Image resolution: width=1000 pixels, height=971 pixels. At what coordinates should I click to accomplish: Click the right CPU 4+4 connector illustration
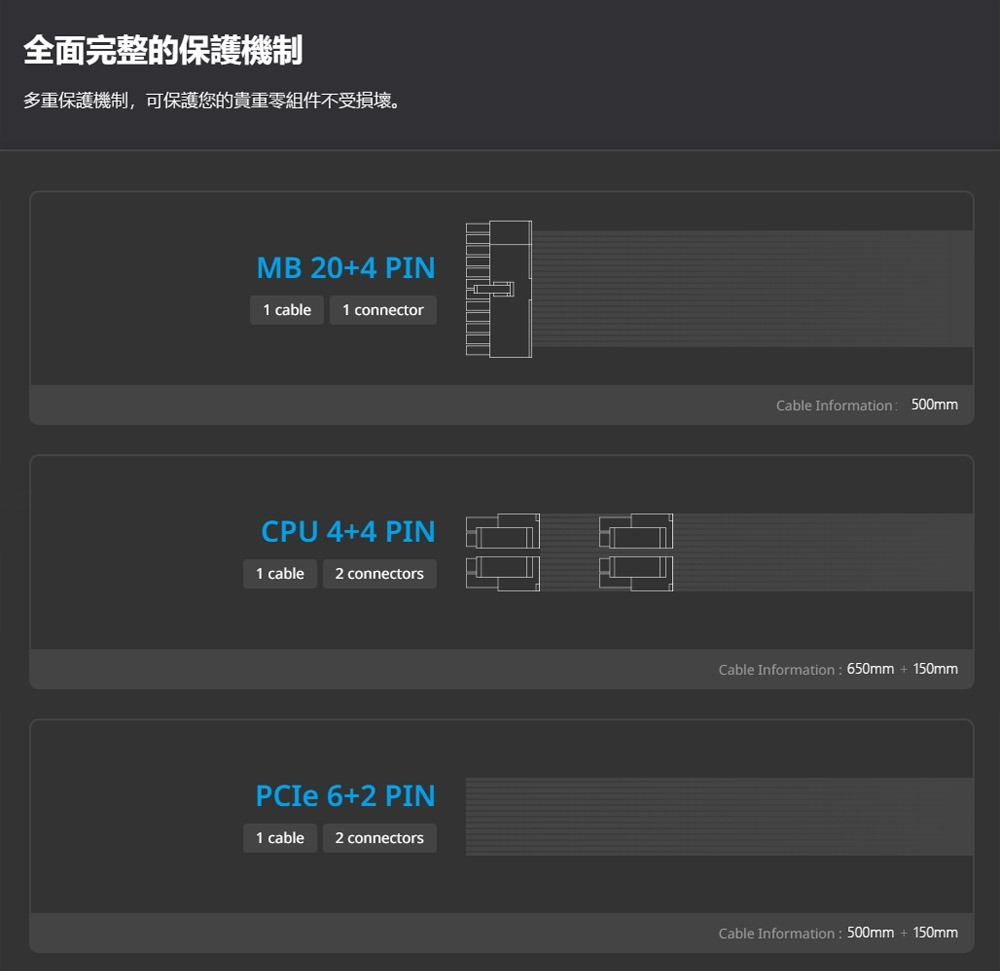(x=636, y=552)
